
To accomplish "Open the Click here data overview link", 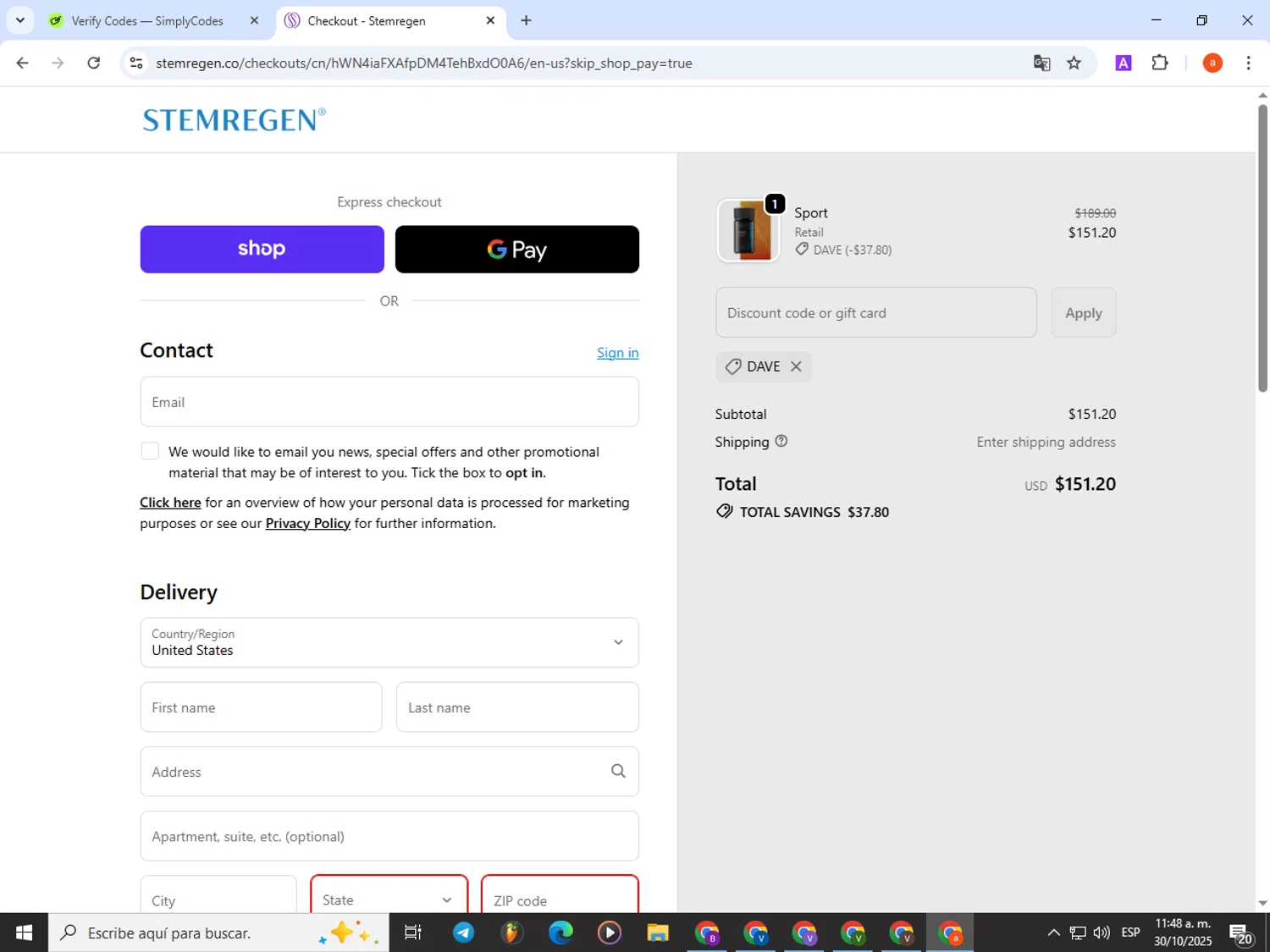I will click(170, 503).
